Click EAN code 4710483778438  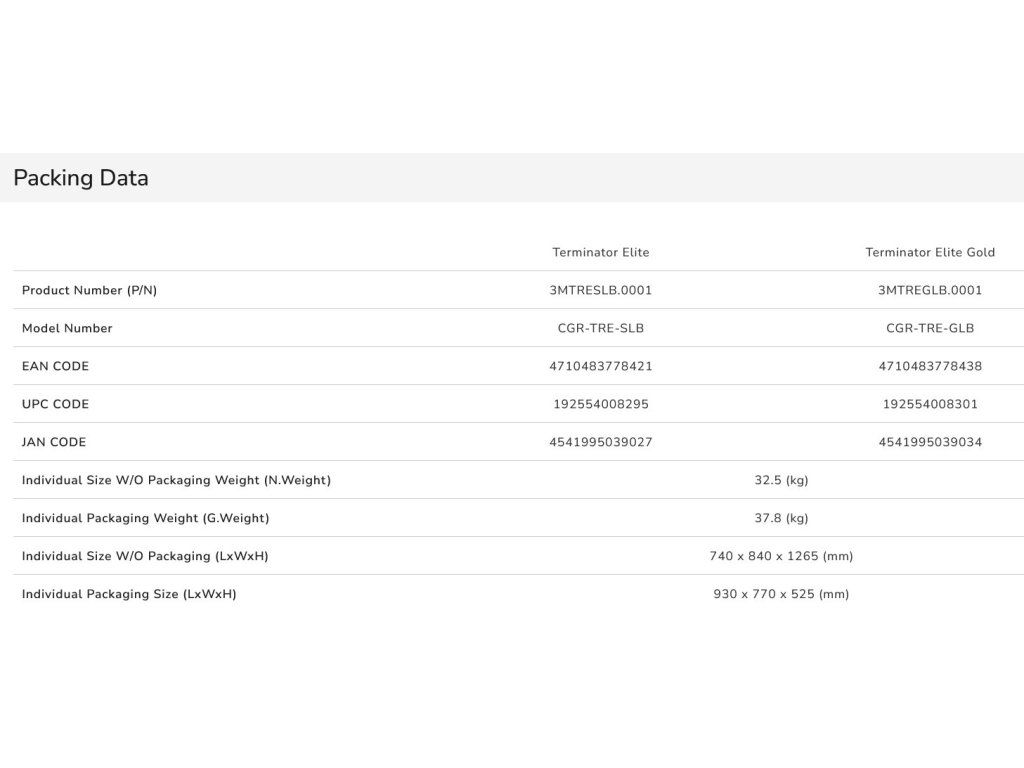(x=930, y=366)
